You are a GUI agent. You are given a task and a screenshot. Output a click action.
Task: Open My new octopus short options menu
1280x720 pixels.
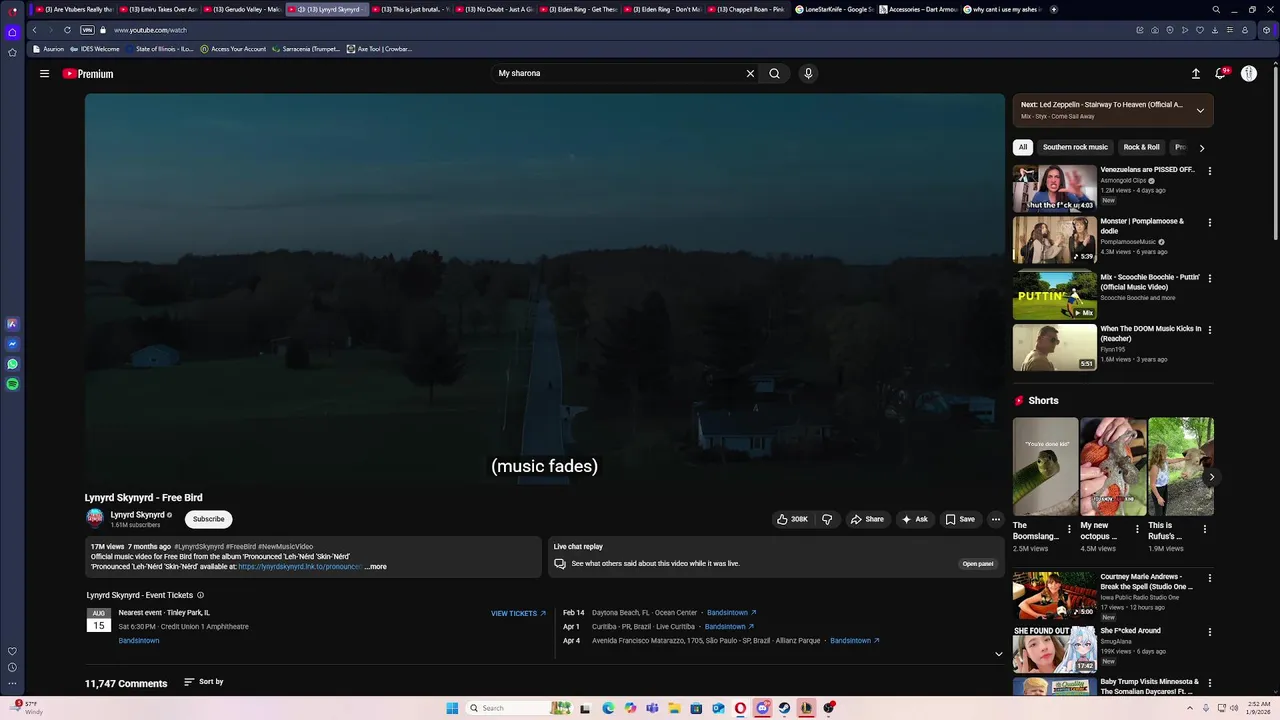click(1137, 529)
